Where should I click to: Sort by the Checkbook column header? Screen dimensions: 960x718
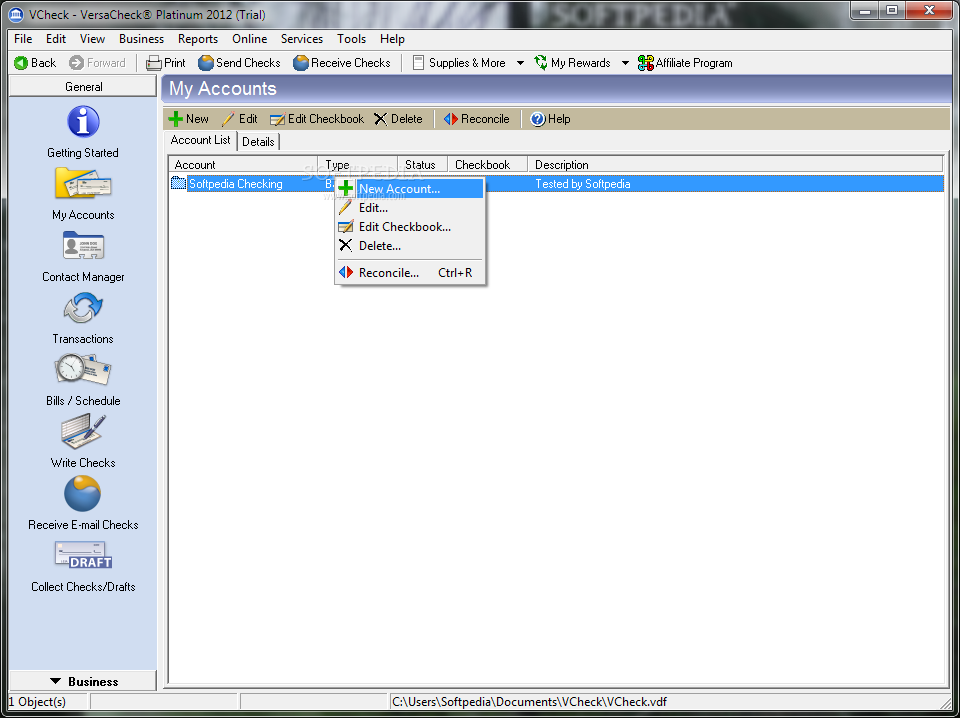[x=488, y=165]
